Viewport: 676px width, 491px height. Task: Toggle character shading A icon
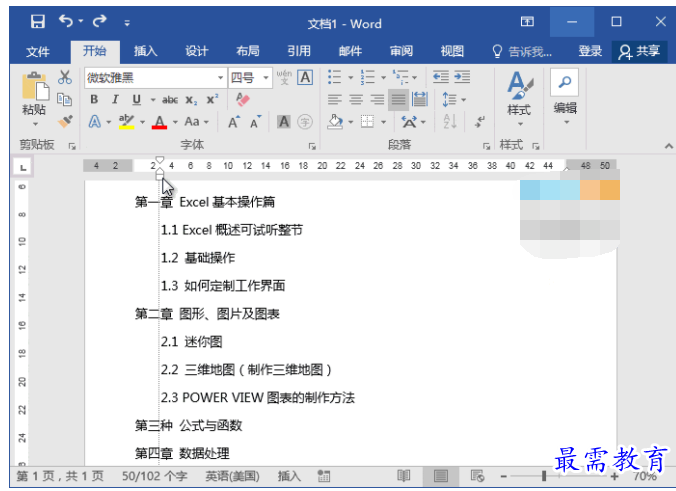click(x=284, y=122)
